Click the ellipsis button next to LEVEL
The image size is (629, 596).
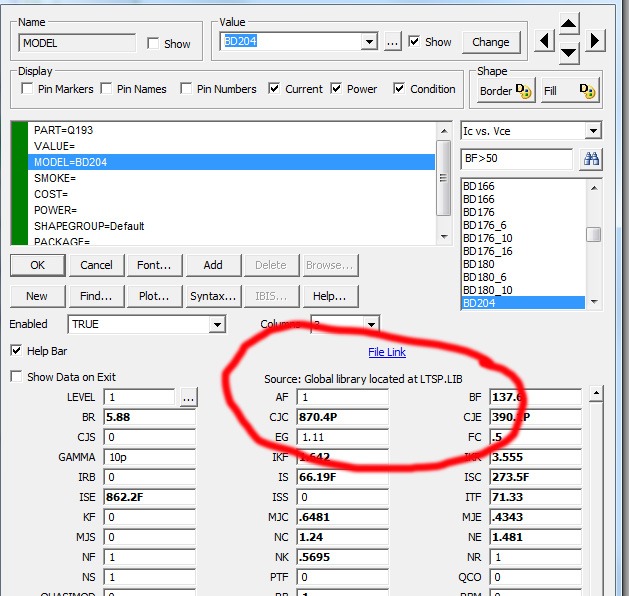click(x=189, y=397)
